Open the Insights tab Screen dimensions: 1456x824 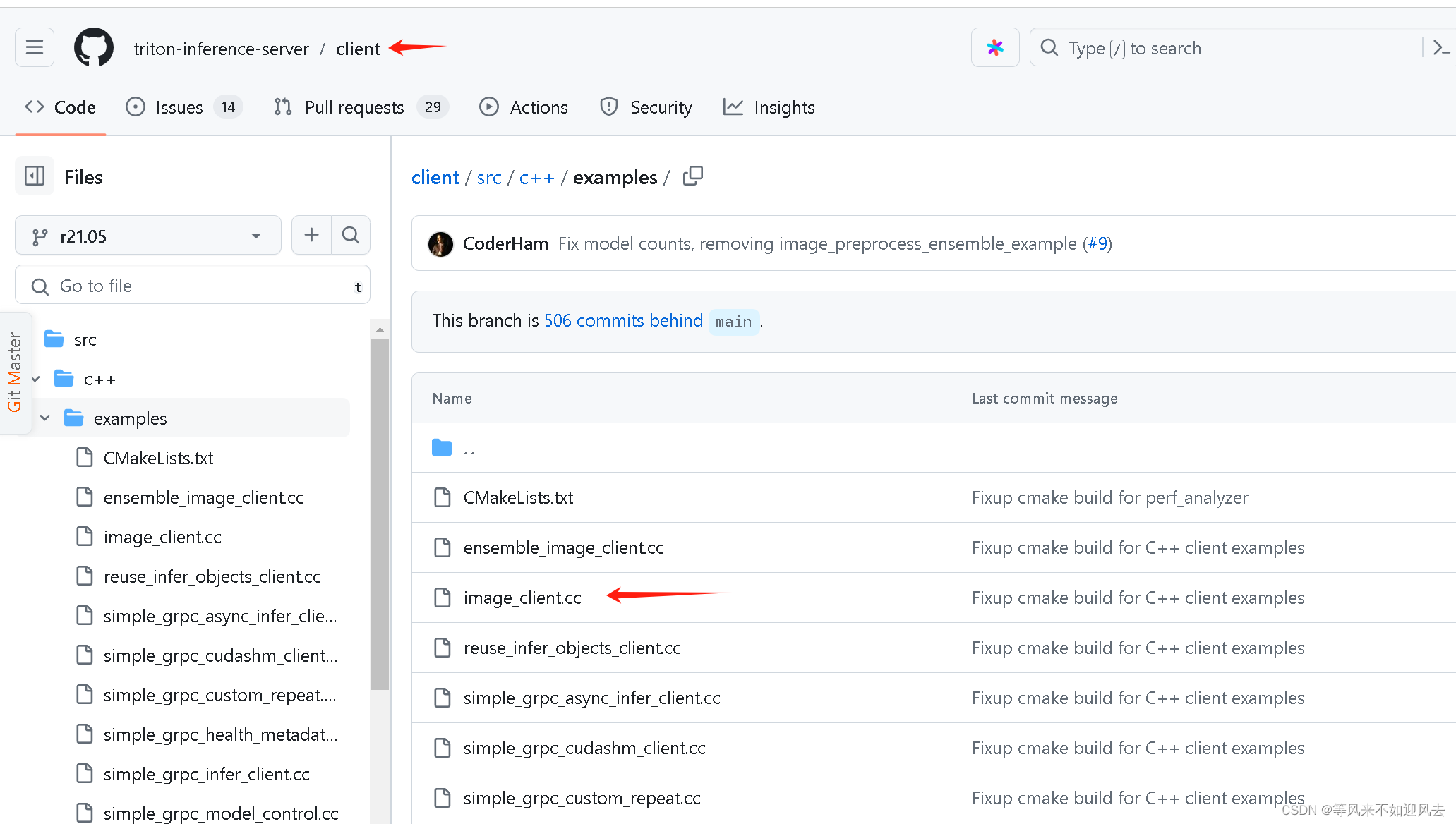coord(769,107)
